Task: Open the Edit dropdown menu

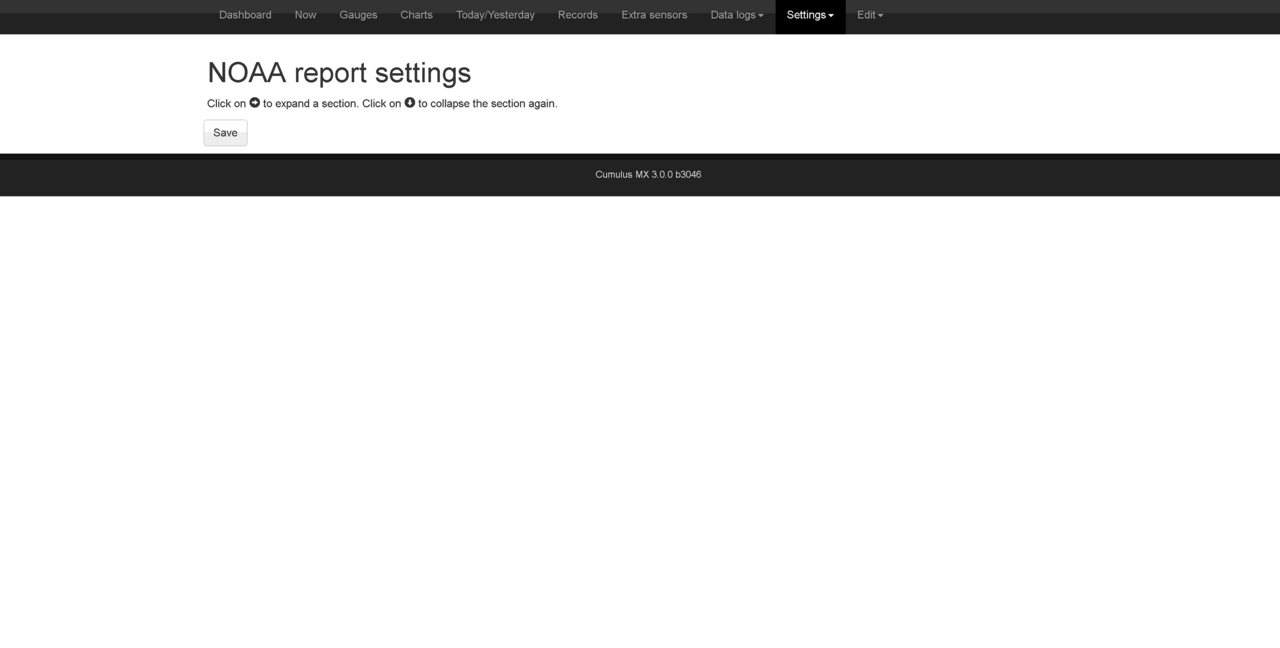Action: [870, 15]
